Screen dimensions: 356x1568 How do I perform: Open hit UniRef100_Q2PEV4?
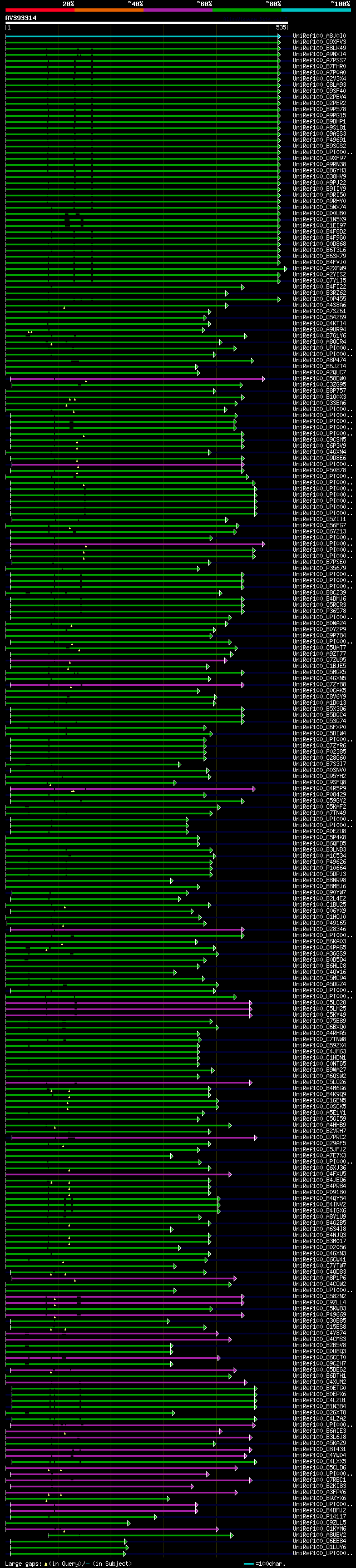point(319,97)
